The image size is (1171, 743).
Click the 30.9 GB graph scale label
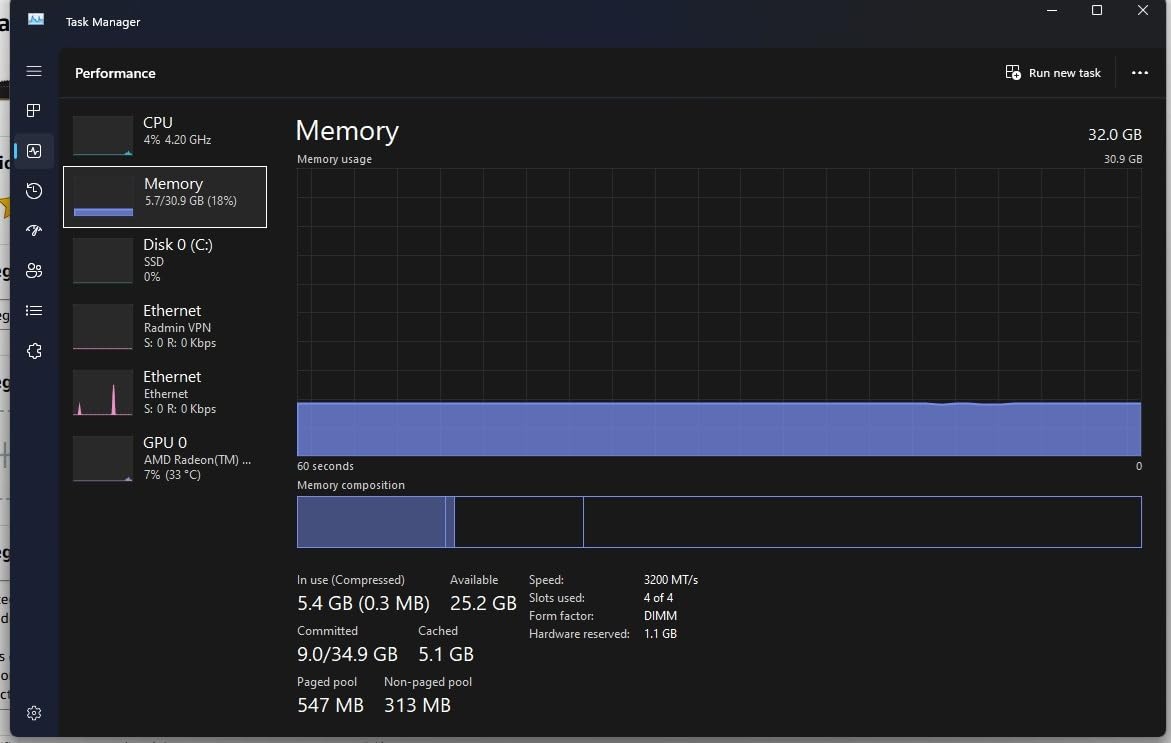[x=1122, y=159]
